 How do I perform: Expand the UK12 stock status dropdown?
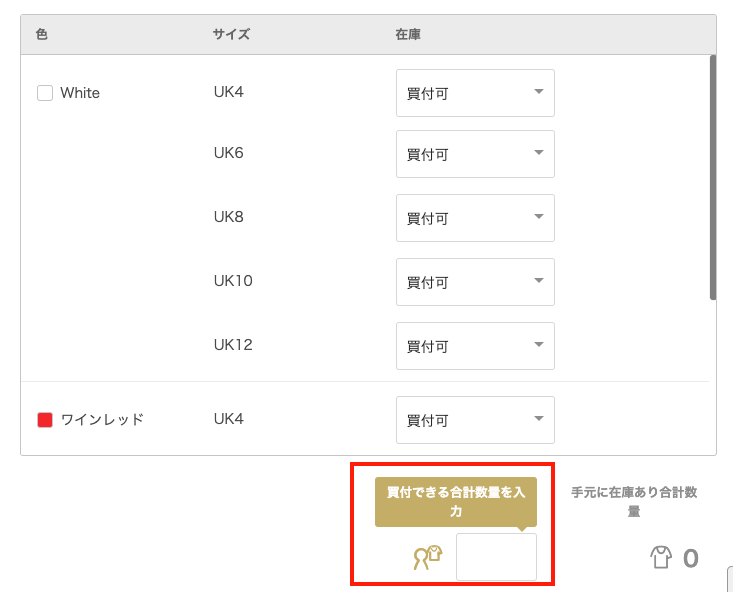coord(475,346)
